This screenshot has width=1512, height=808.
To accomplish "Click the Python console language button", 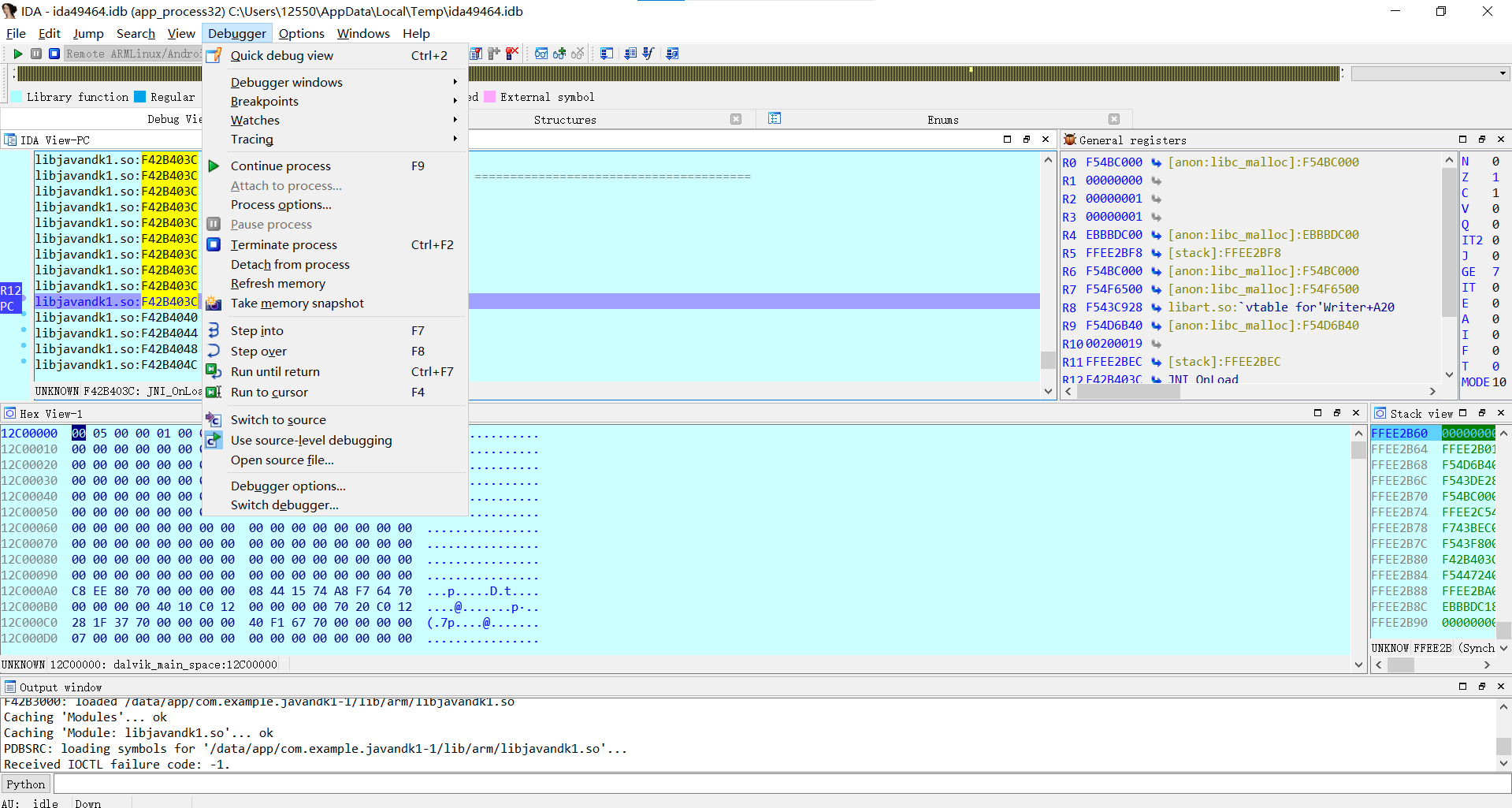I will pos(26,784).
